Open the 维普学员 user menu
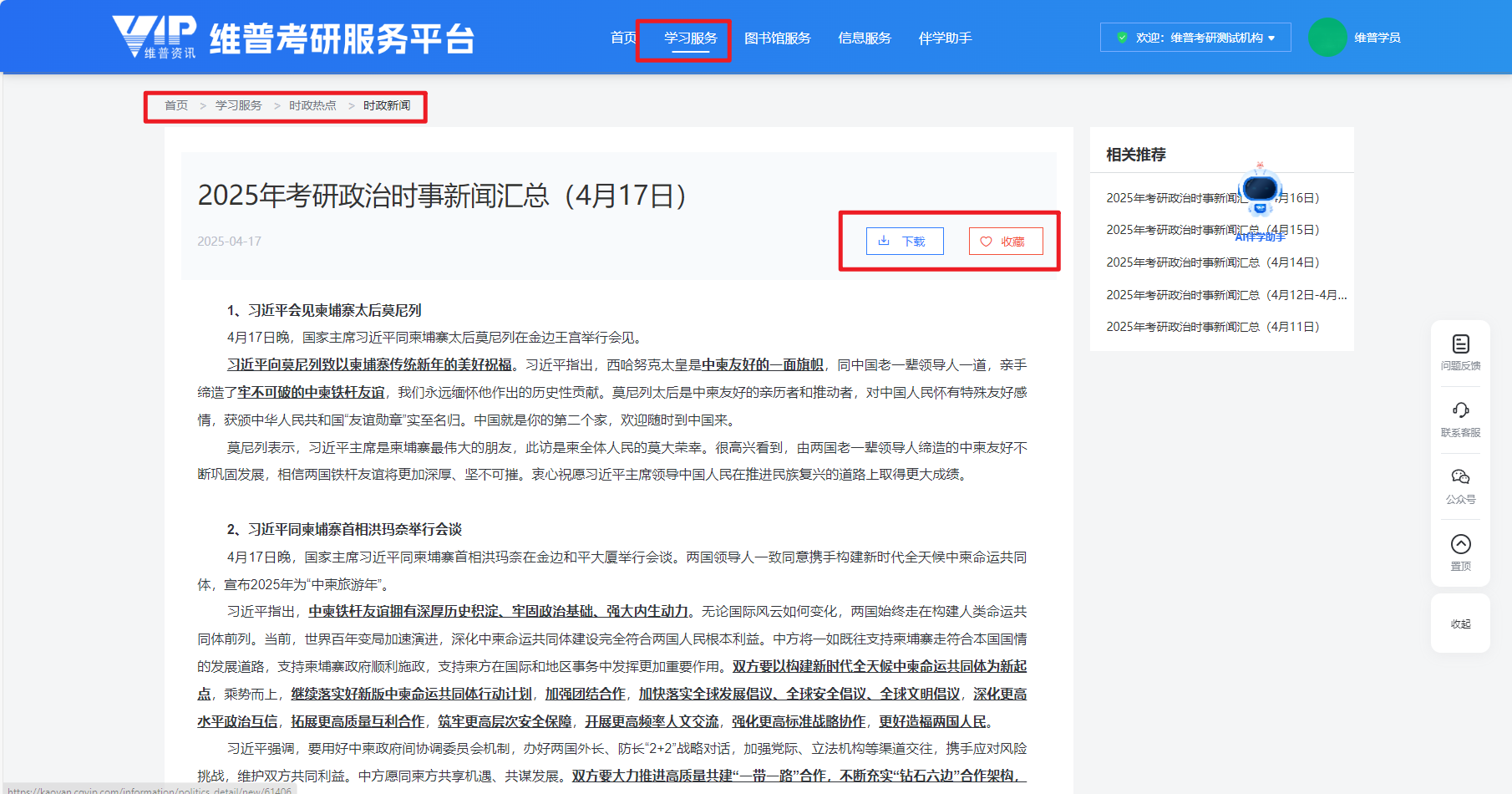This screenshot has height=794, width=1512. point(1377,38)
